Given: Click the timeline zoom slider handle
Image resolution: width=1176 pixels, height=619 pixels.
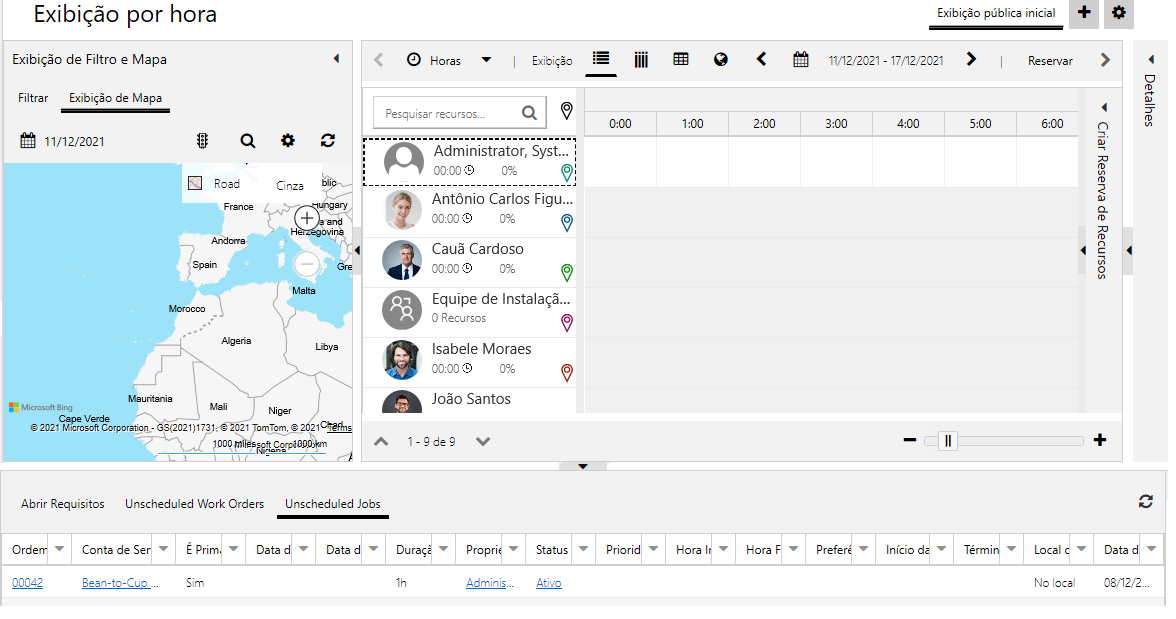Looking at the screenshot, I should [948, 440].
